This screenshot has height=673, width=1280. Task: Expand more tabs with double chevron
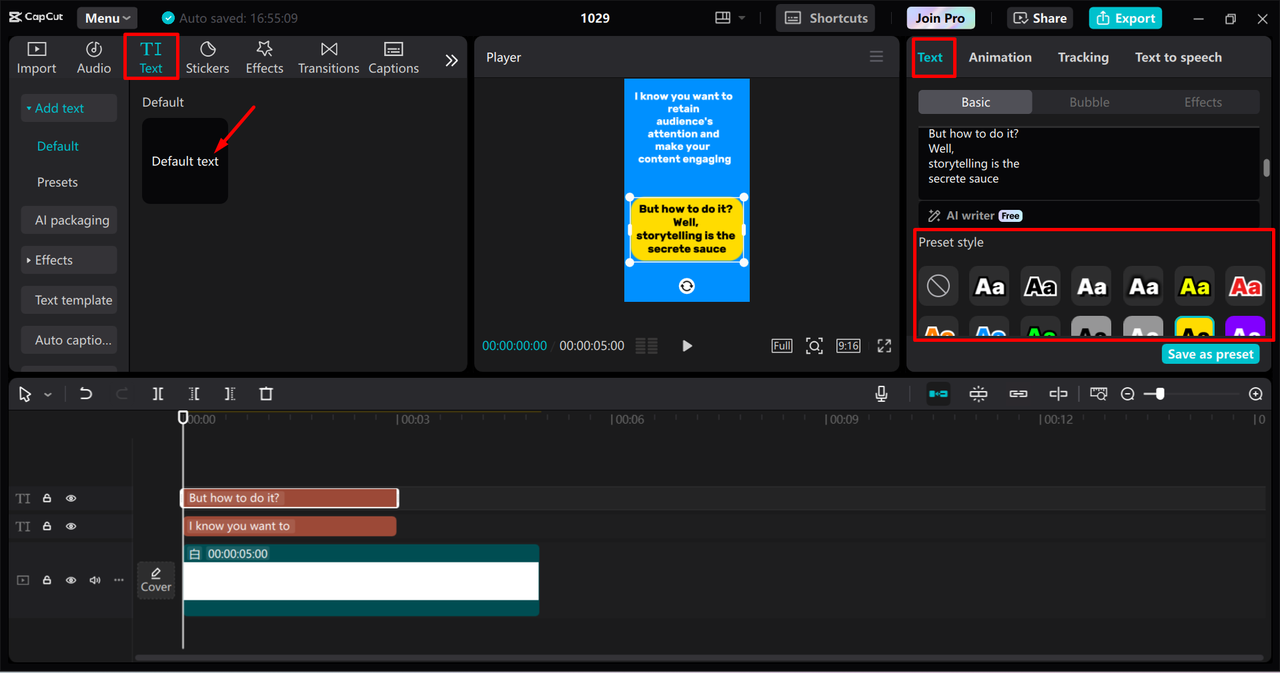coord(451,60)
